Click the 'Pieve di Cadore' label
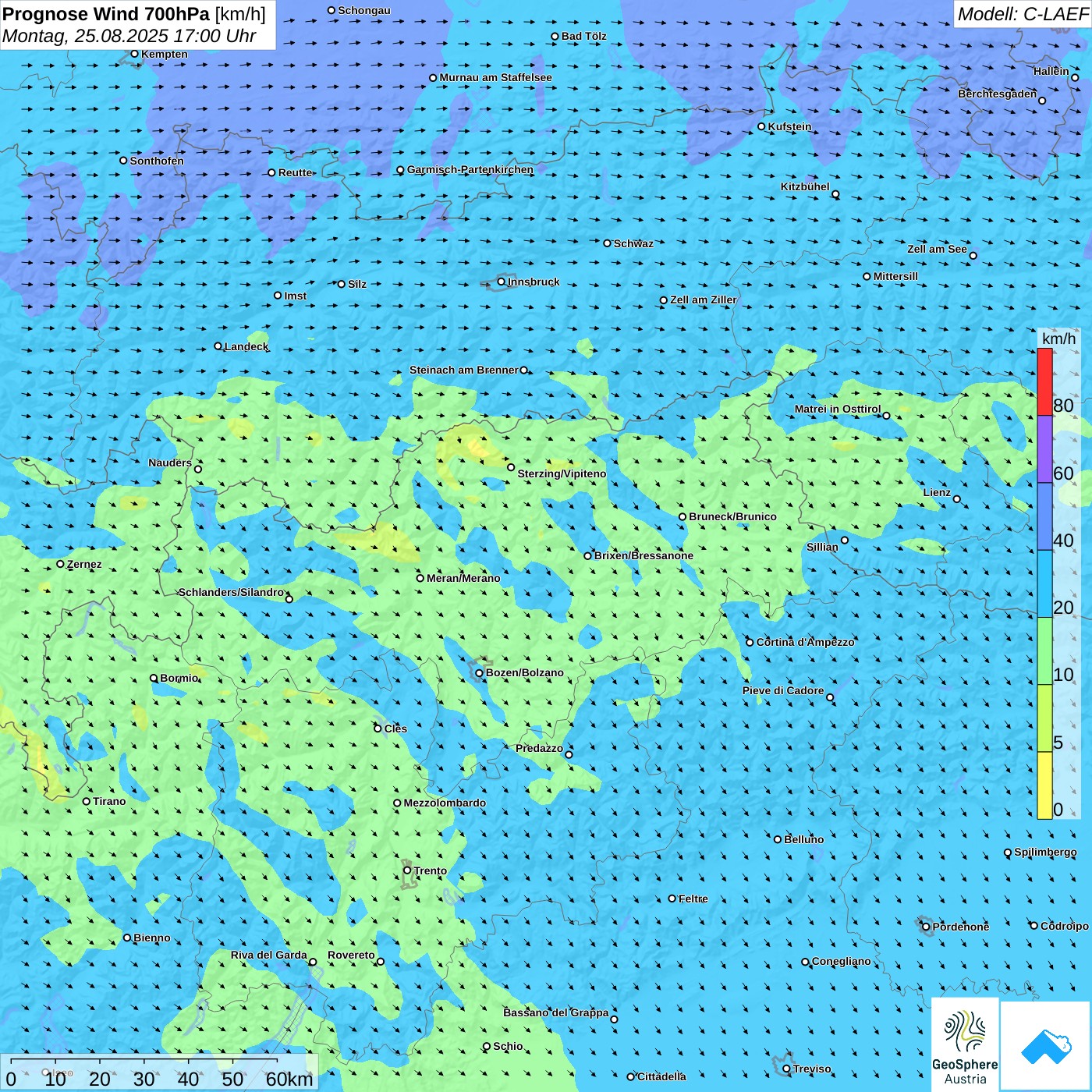Image resolution: width=1092 pixels, height=1092 pixels. [x=783, y=690]
